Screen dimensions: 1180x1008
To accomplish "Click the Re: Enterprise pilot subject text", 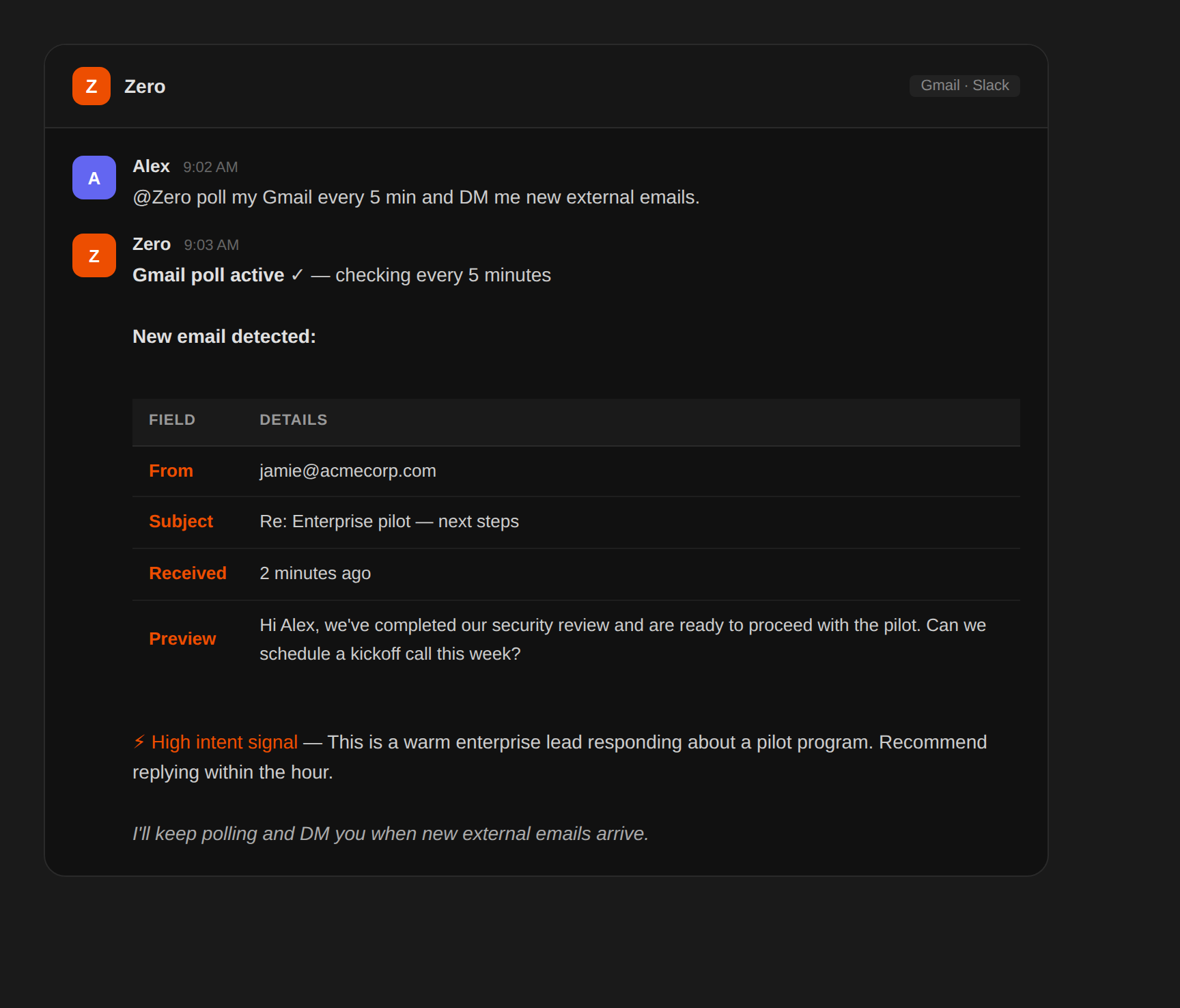I will [389, 522].
